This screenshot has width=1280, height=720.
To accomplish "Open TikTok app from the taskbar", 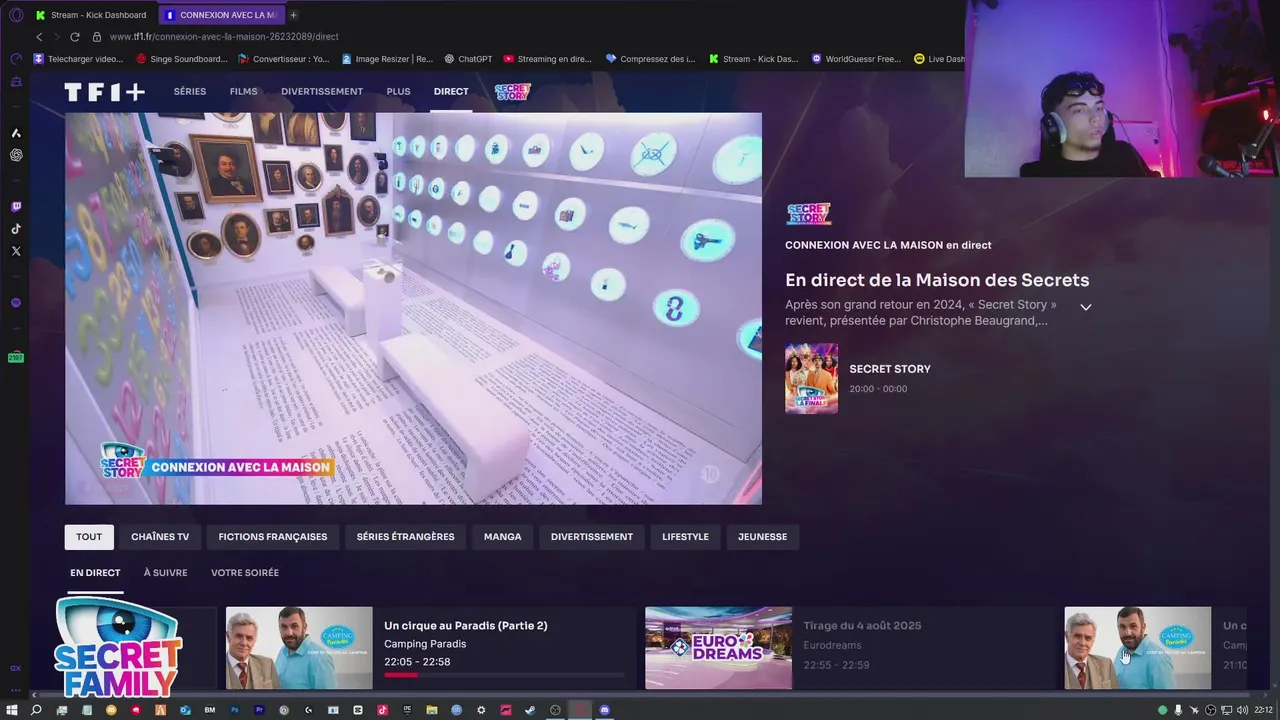I will pyautogui.click(x=382, y=710).
